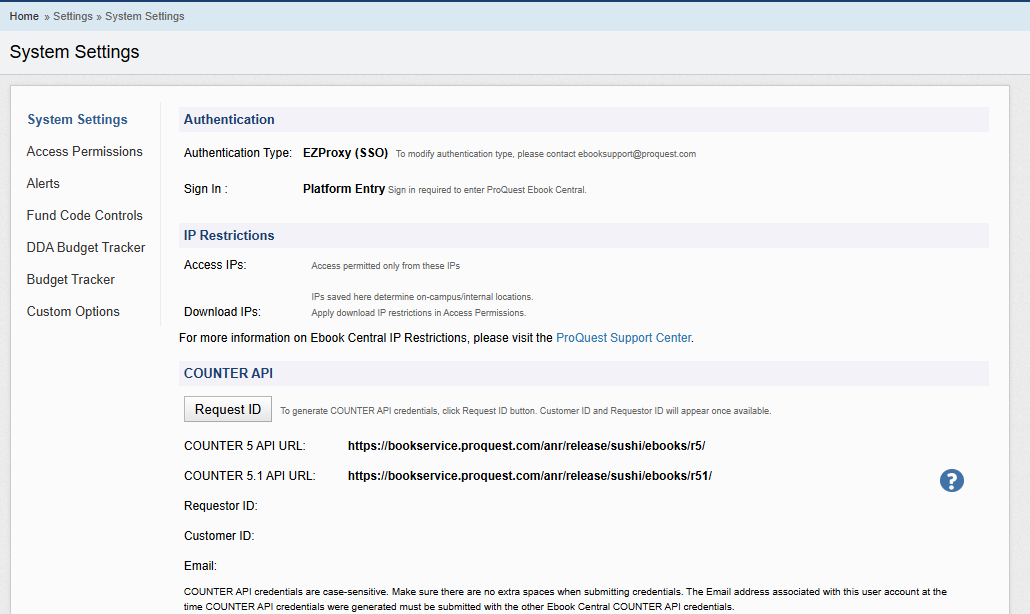The width and height of the screenshot is (1030, 614).
Task: Click the Authentication Type label
Action: tap(238, 153)
